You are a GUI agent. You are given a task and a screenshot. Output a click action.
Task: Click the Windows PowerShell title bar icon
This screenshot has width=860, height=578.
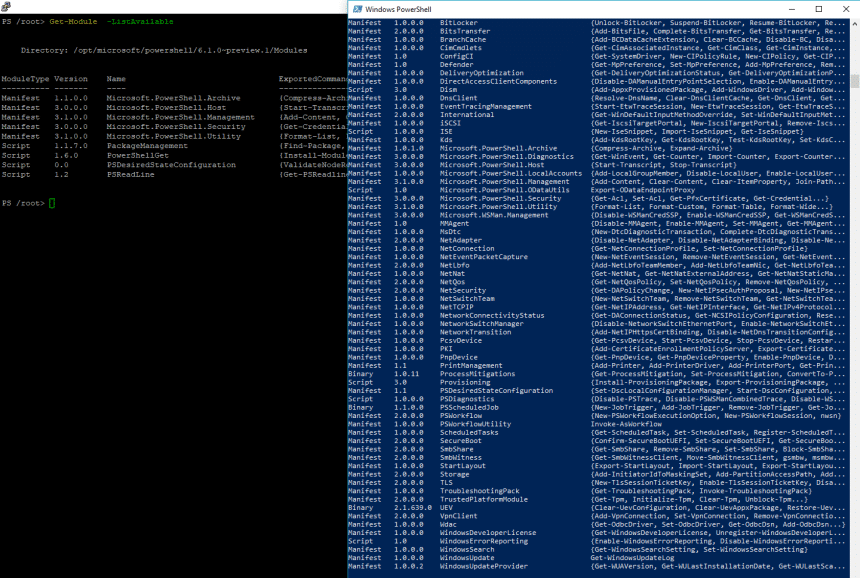(358, 9)
